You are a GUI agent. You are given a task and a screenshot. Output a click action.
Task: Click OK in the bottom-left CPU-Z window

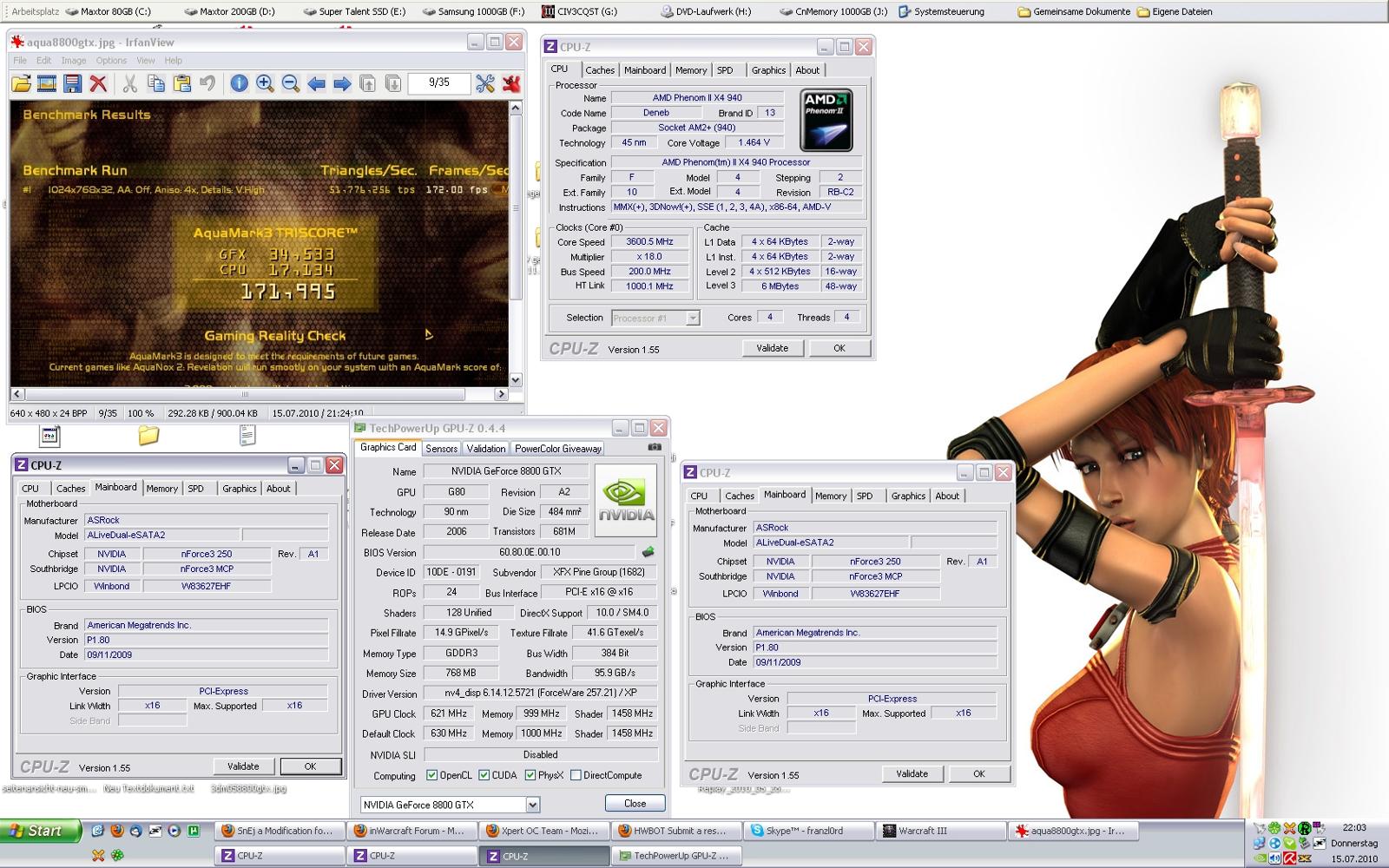310,766
